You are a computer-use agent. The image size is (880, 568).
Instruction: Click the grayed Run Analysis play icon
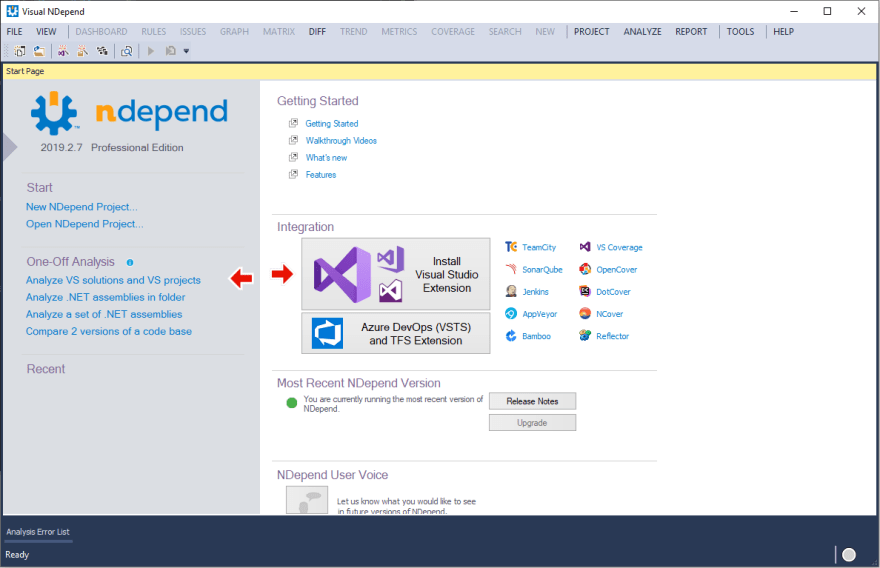pyautogui.click(x=150, y=51)
